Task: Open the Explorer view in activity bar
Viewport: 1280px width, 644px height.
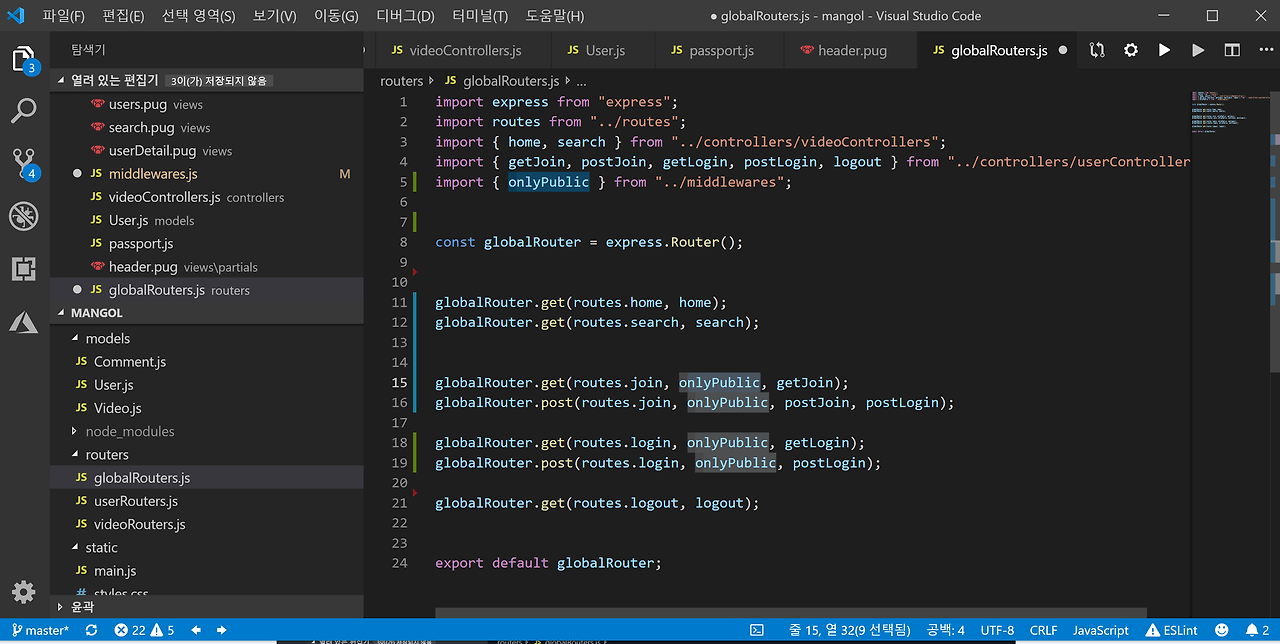Action: tap(24, 59)
